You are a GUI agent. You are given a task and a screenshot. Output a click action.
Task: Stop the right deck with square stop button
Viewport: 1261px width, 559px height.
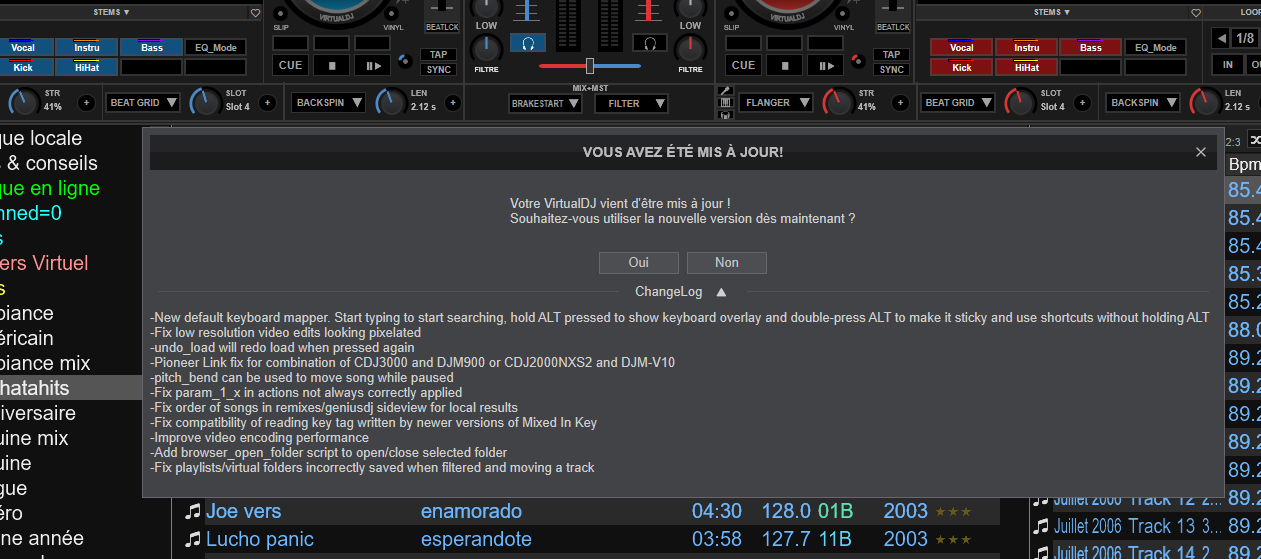(784, 65)
